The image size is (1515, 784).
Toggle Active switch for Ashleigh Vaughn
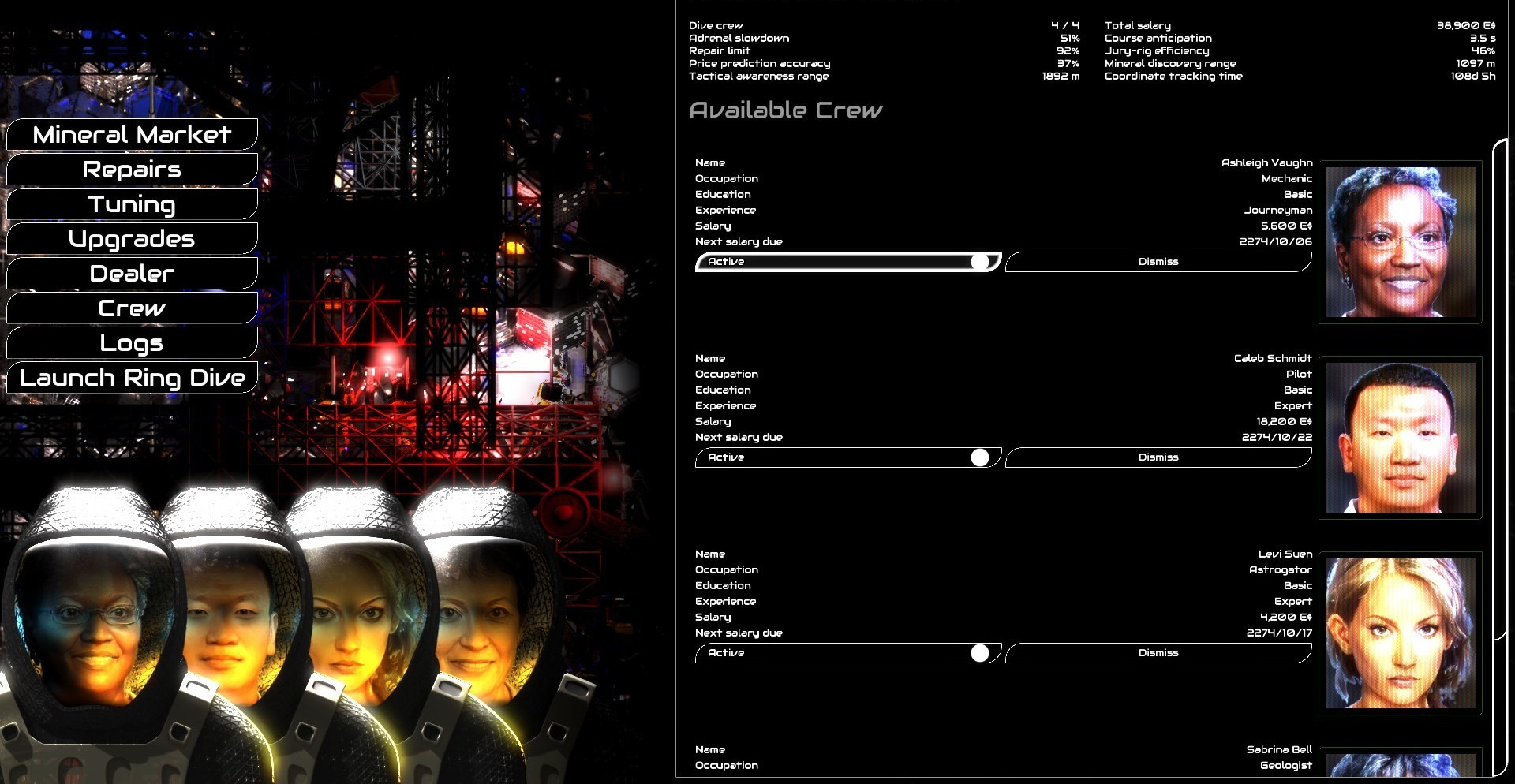(847, 262)
